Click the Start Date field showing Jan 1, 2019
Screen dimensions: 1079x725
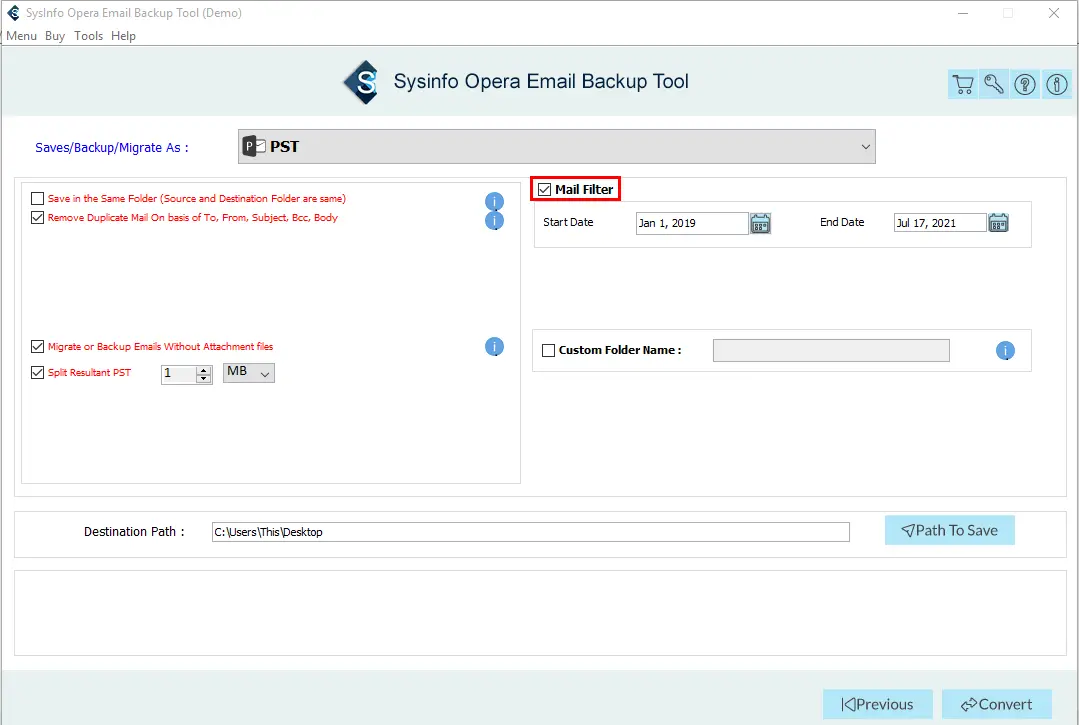click(692, 223)
